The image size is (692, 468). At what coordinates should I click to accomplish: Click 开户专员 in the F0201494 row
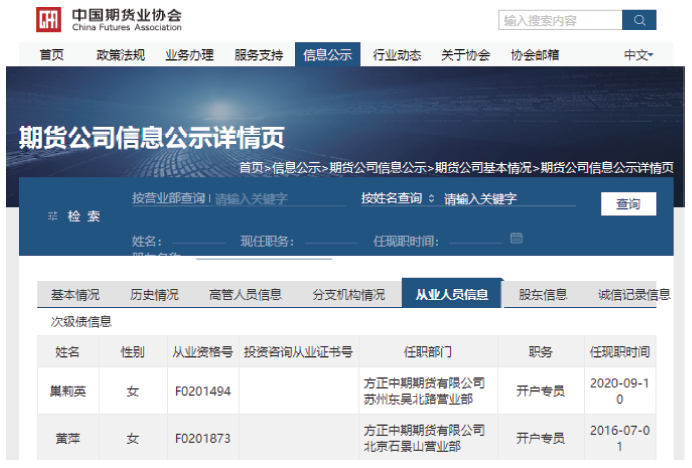(x=541, y=391)
